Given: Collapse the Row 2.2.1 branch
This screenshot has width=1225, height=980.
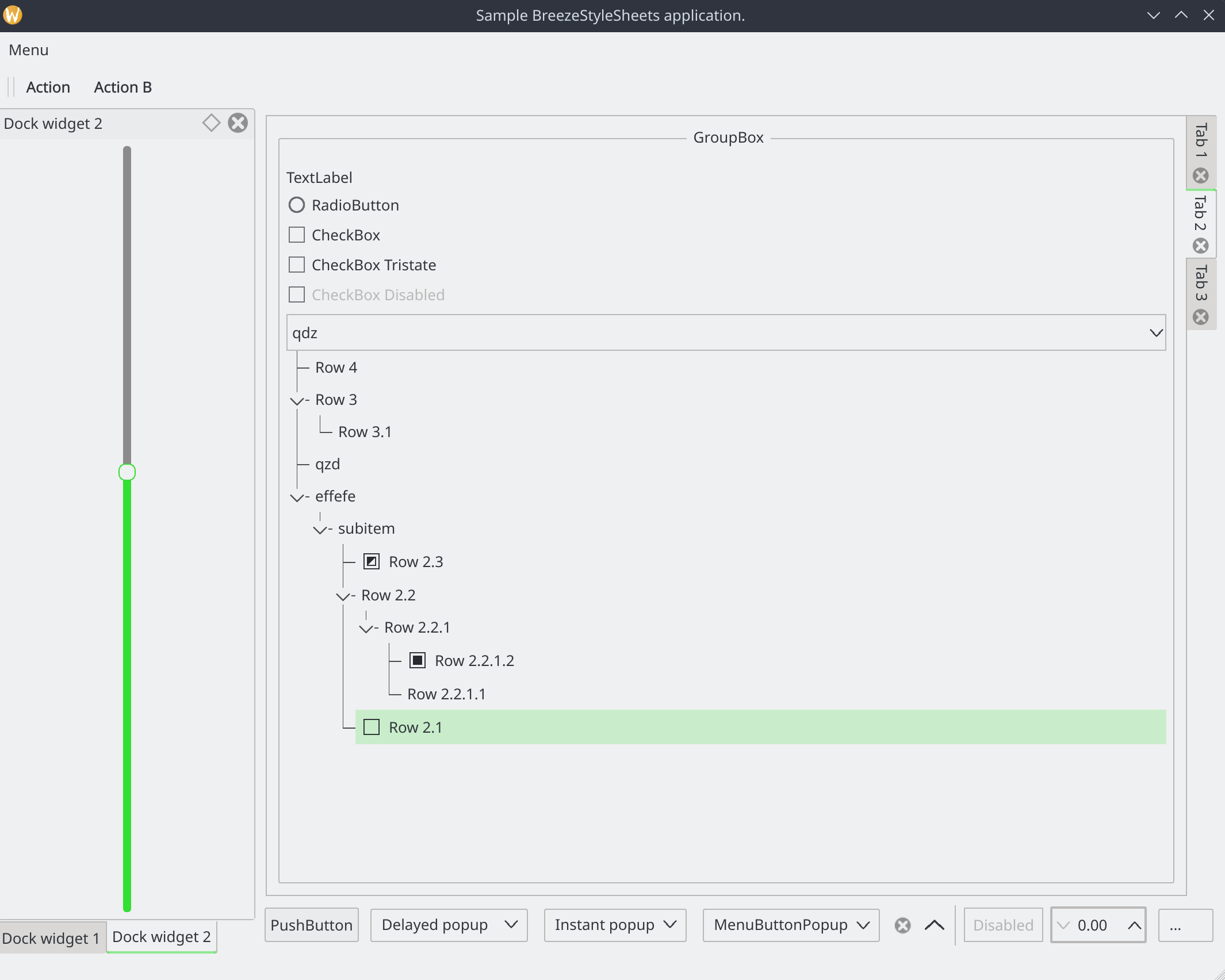Looking at the screenshot, I should pos(366,629).
